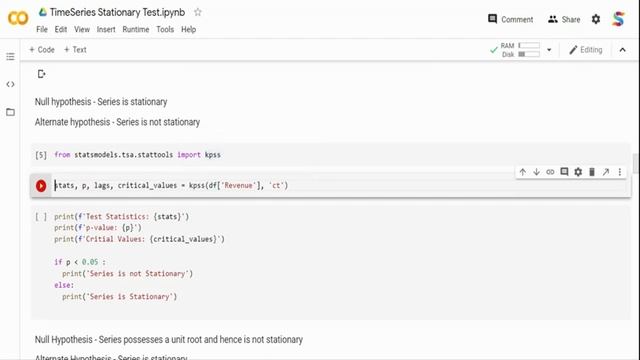The height and width of the screenshot is (360, 640).
Task: Open the cell editor settings gear
Action: click(578, 172)
